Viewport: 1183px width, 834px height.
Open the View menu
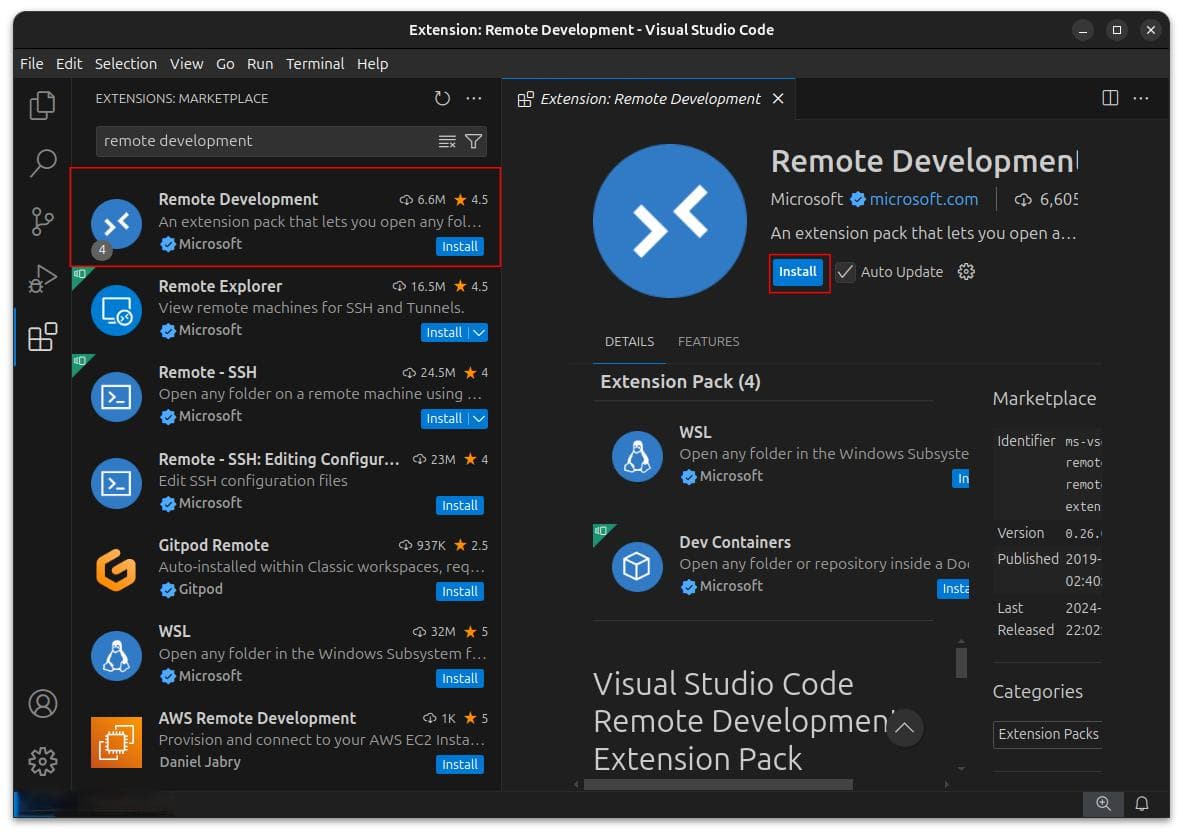pos(186,64)
